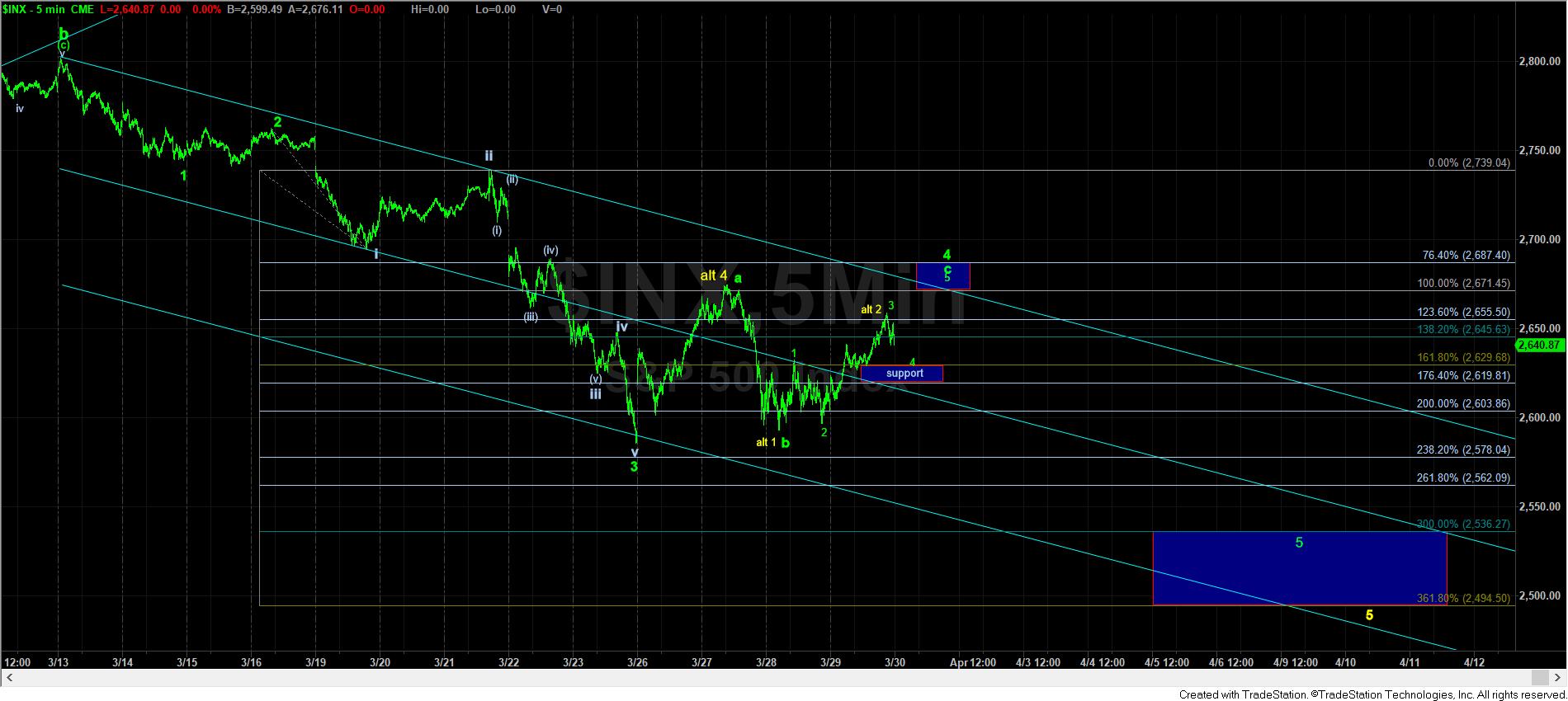Click the '(iii)' subwave label
This screenshot has width=1568, height=701.
[530, 317]
